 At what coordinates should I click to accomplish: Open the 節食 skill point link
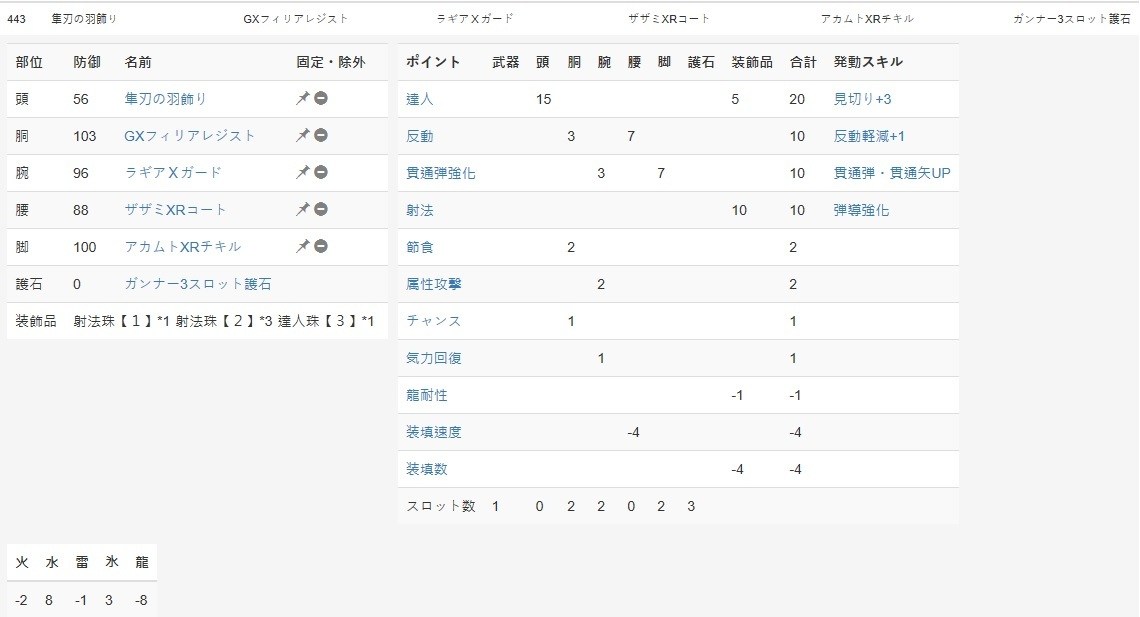(420, 248)
